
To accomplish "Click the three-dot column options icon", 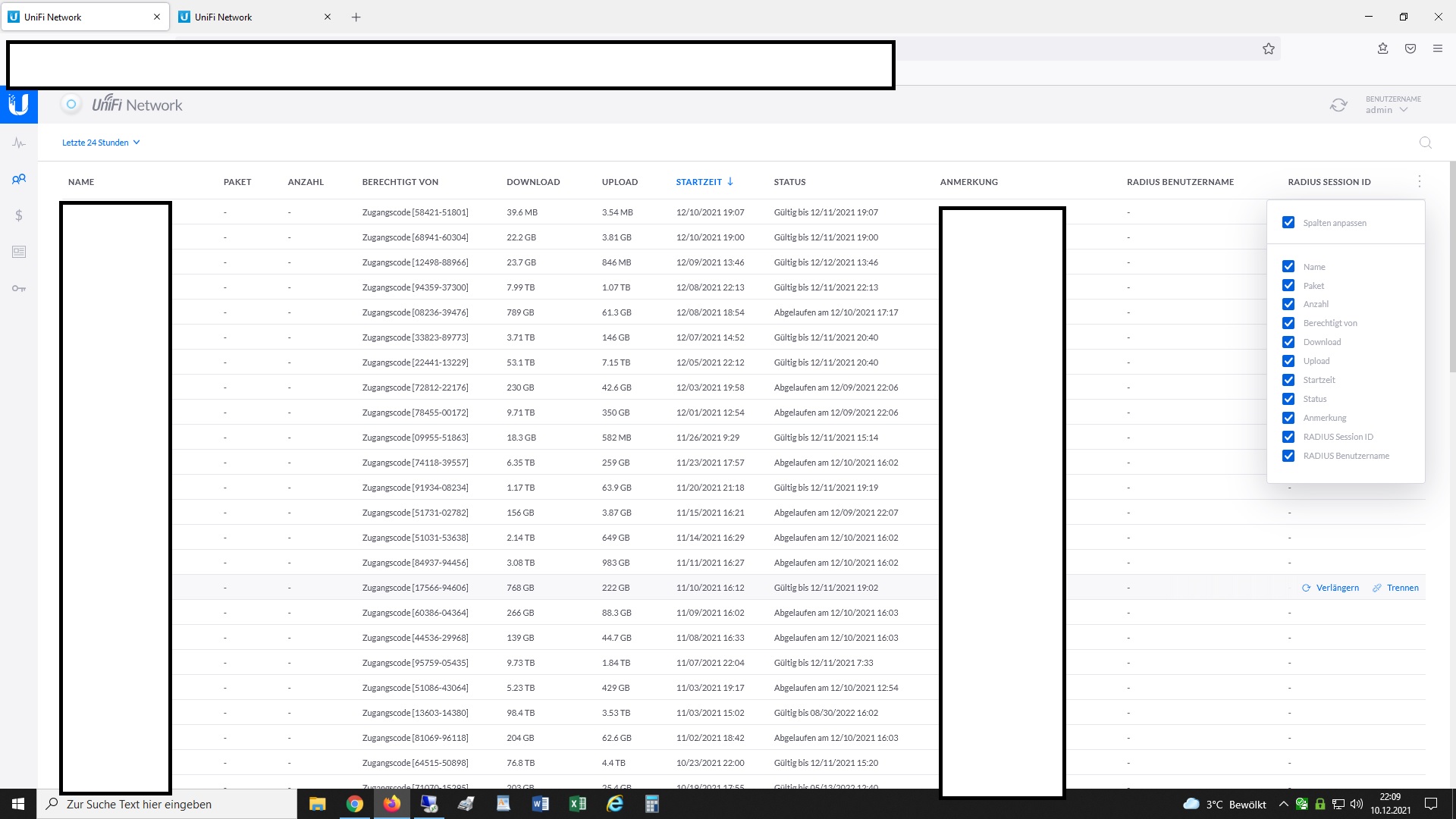I will (x=1420, y=181).
